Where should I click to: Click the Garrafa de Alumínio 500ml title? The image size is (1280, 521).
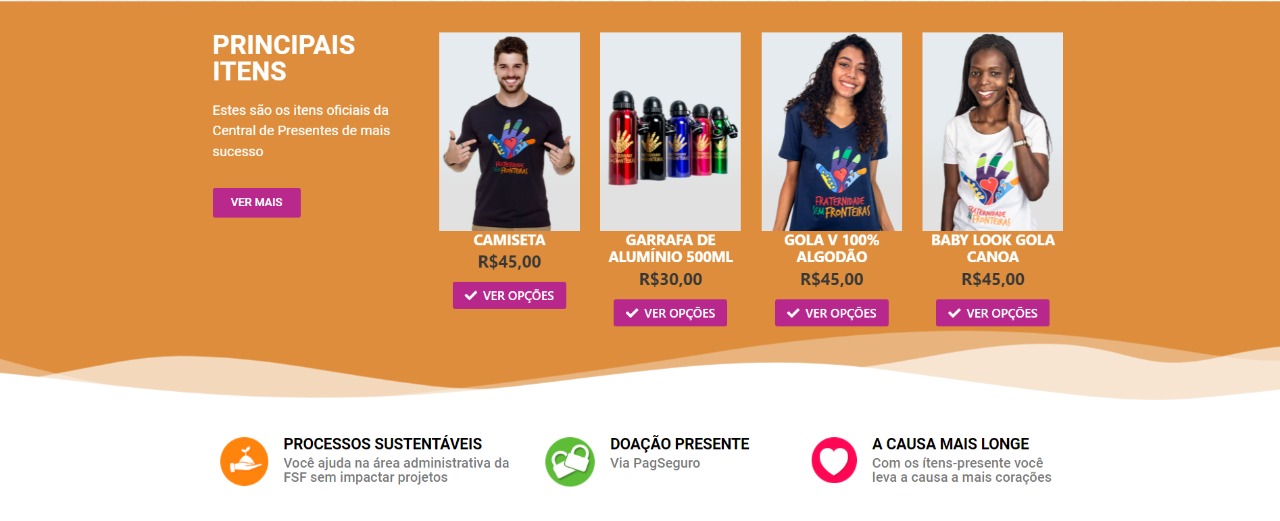[670, 248]
